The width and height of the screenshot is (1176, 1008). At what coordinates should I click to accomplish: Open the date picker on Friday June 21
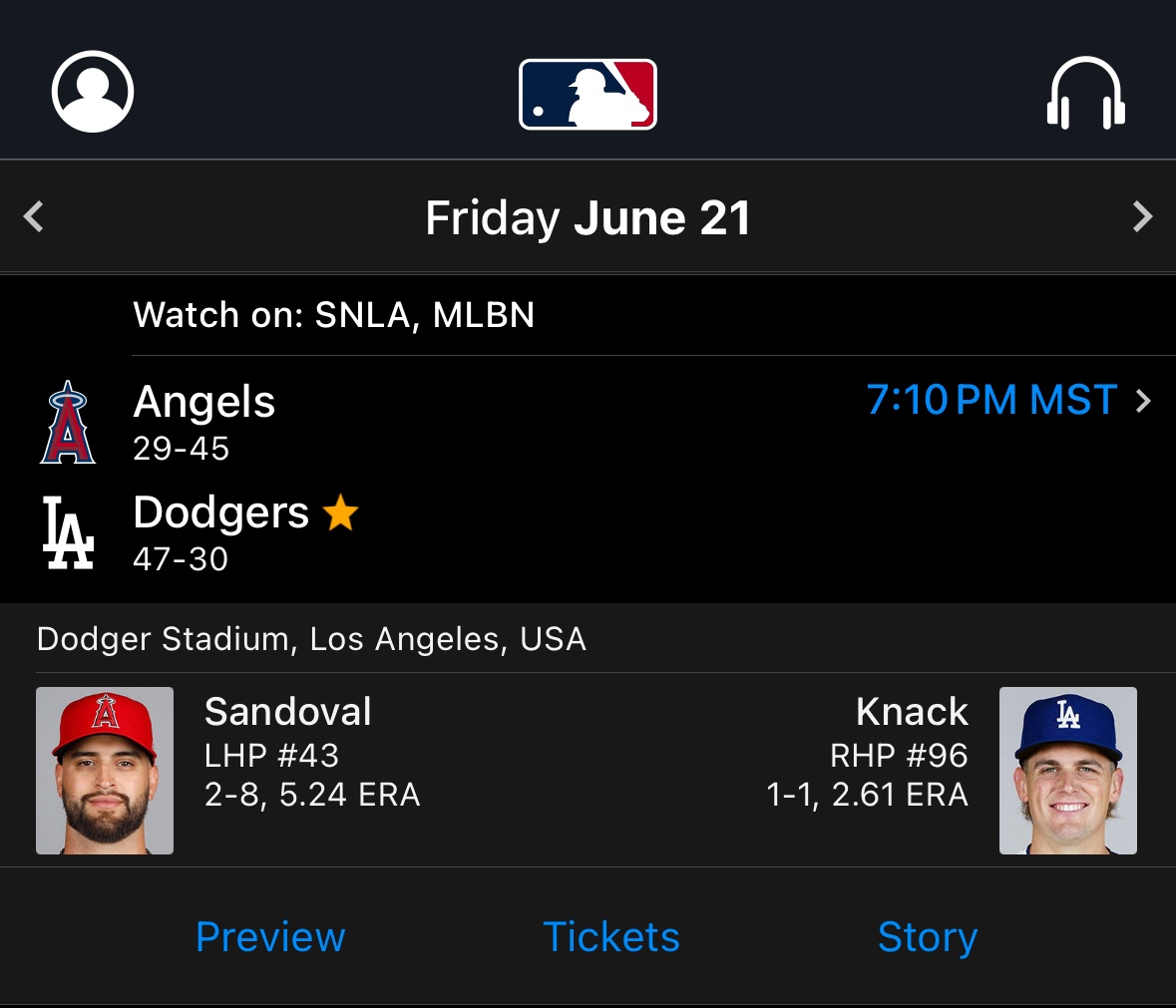[588, 218]
